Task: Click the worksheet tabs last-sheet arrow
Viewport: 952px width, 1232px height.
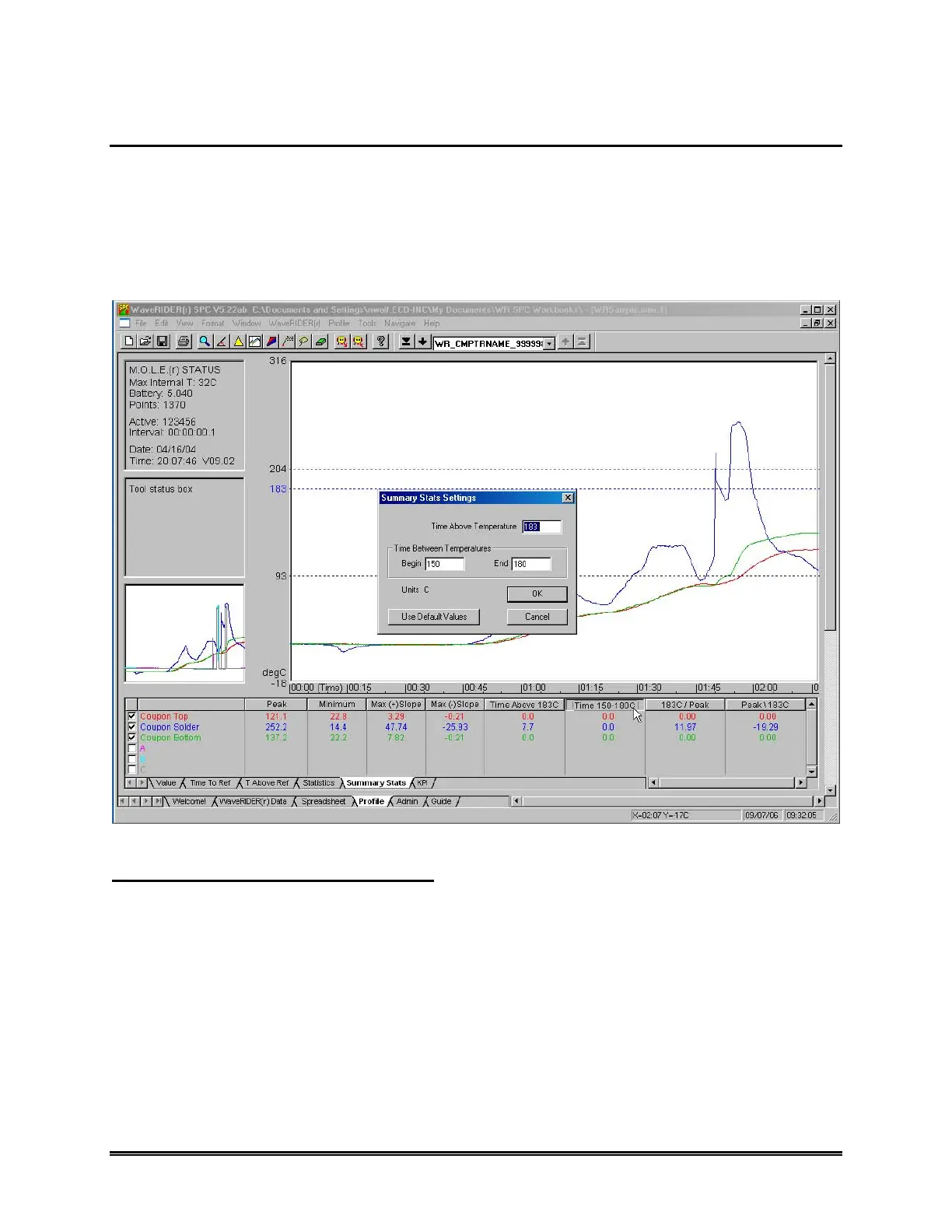Action: [158, 801]
